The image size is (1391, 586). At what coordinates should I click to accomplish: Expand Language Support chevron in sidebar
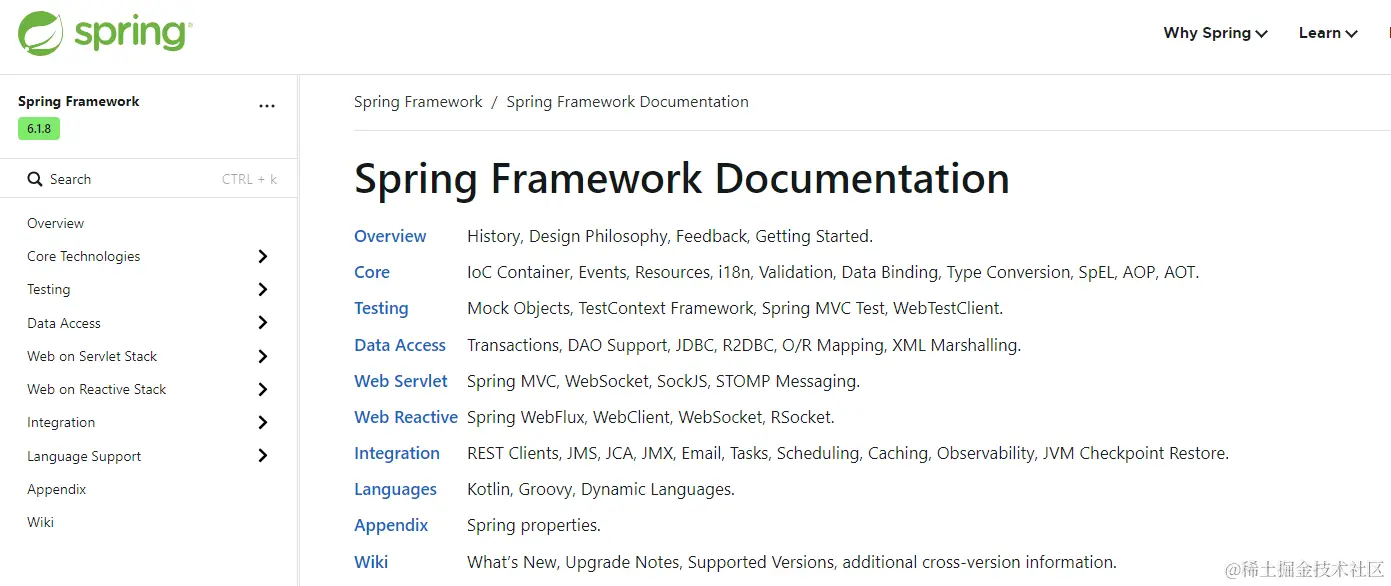point(263,455)
